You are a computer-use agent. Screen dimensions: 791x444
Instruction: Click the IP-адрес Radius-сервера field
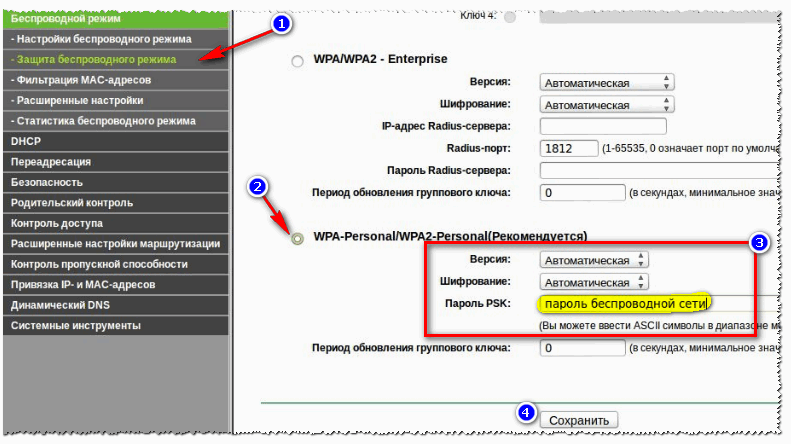(603, 126)
